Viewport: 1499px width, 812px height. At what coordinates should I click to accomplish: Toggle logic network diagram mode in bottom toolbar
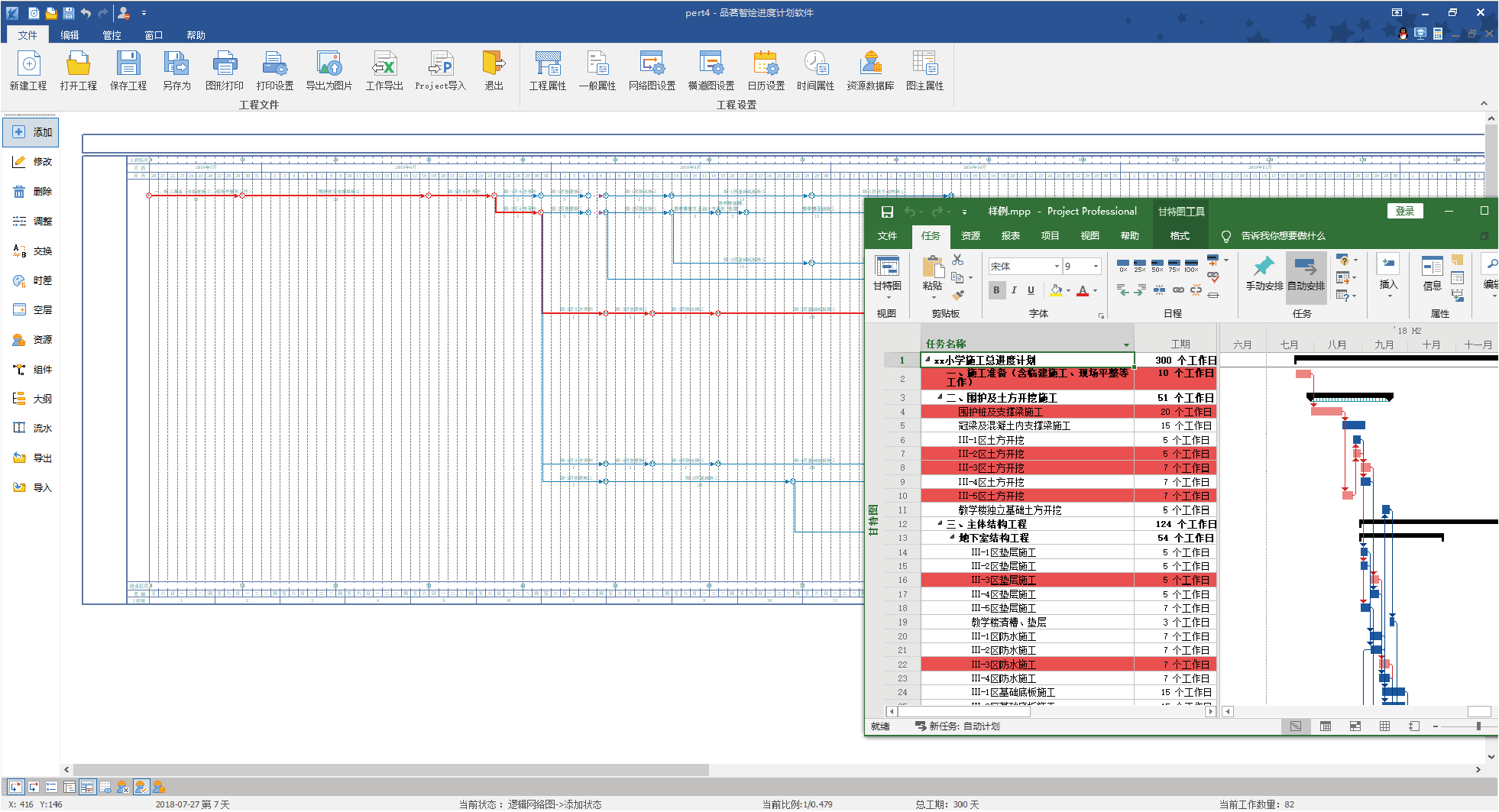(x=16, y=787)
